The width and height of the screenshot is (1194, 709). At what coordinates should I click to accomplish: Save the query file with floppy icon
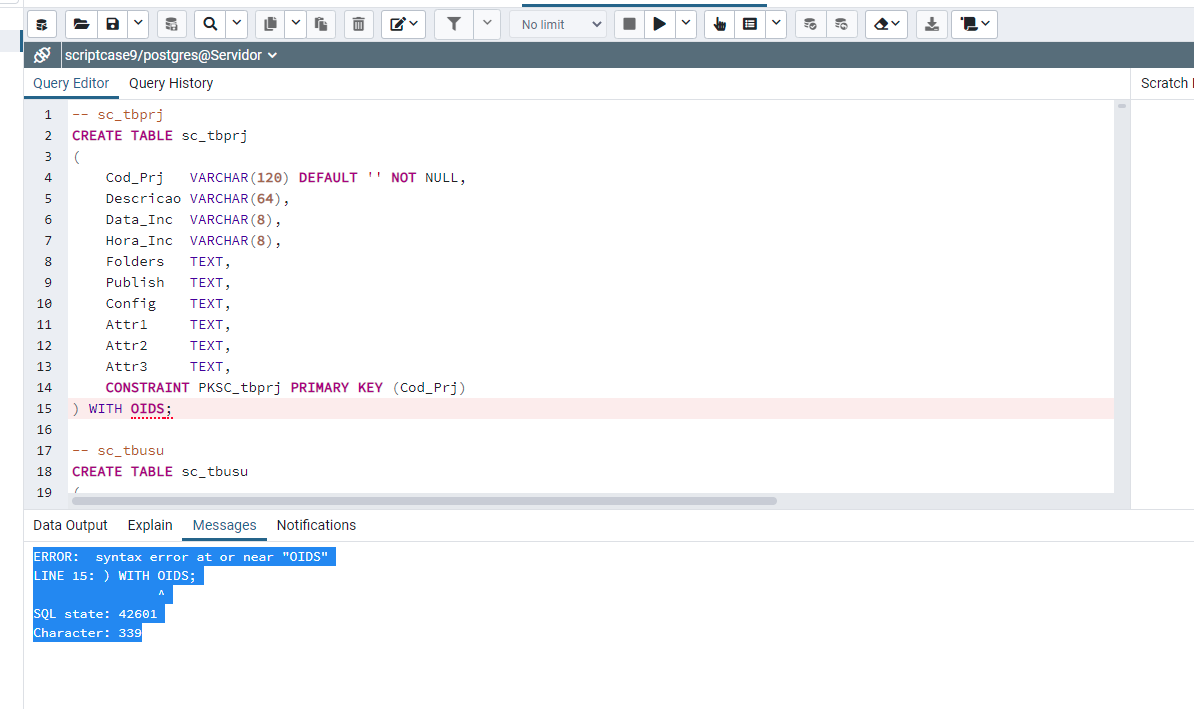(113, 24)
